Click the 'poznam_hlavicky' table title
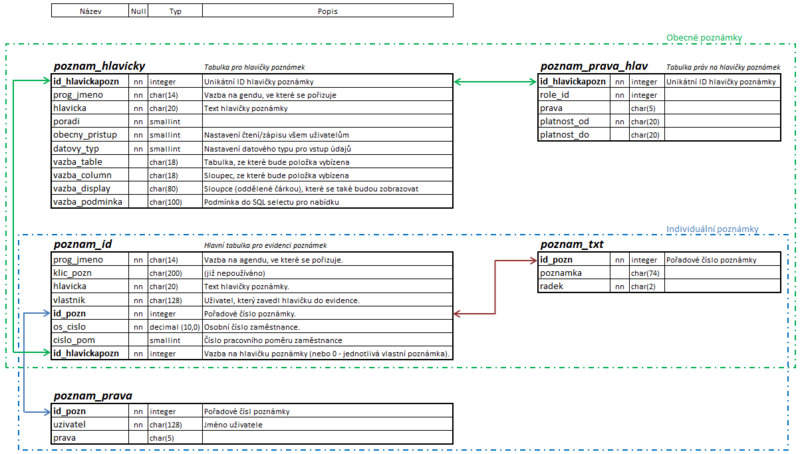Screen dimensions: 800x454 pos(99,66)
